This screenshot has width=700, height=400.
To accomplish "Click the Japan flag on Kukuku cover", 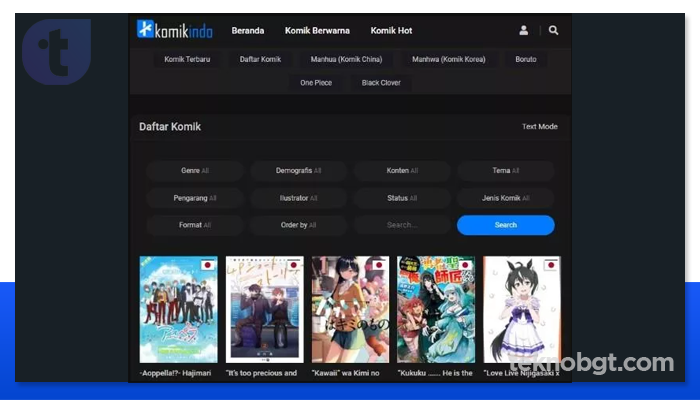I will point(465,265).
